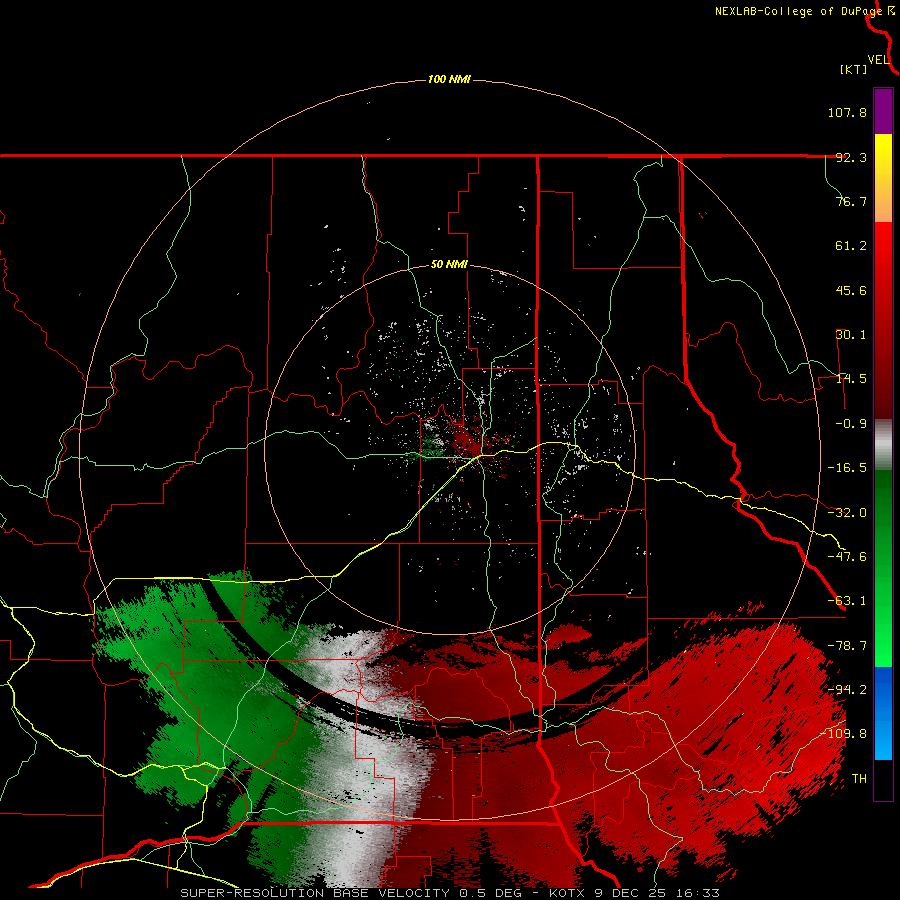
Task: Select the -16.5 legend value
Action: [847, 468]
